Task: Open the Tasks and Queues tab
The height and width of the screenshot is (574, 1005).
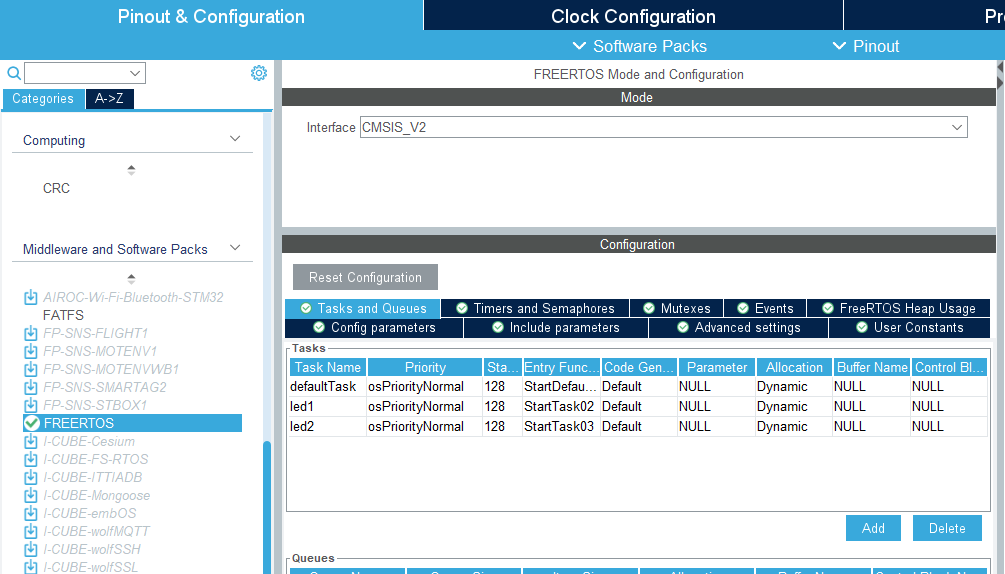Action: point(363,308)
